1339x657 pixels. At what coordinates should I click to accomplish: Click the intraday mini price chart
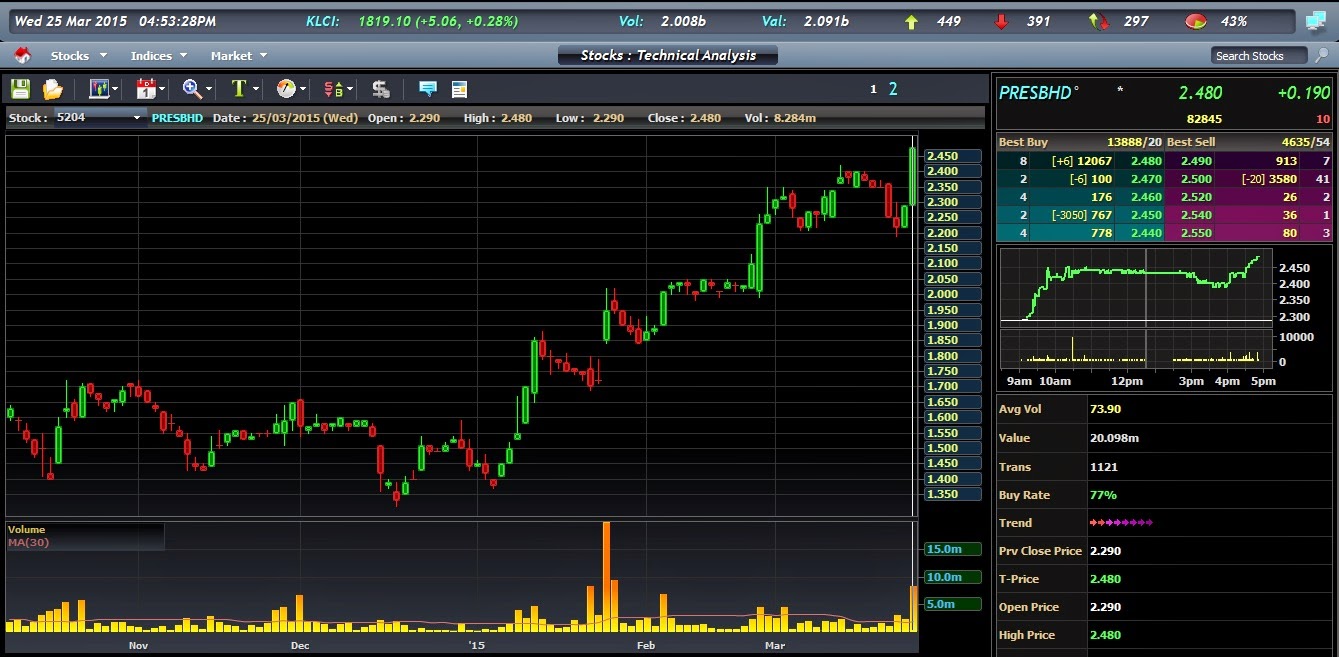[1137, 286]
